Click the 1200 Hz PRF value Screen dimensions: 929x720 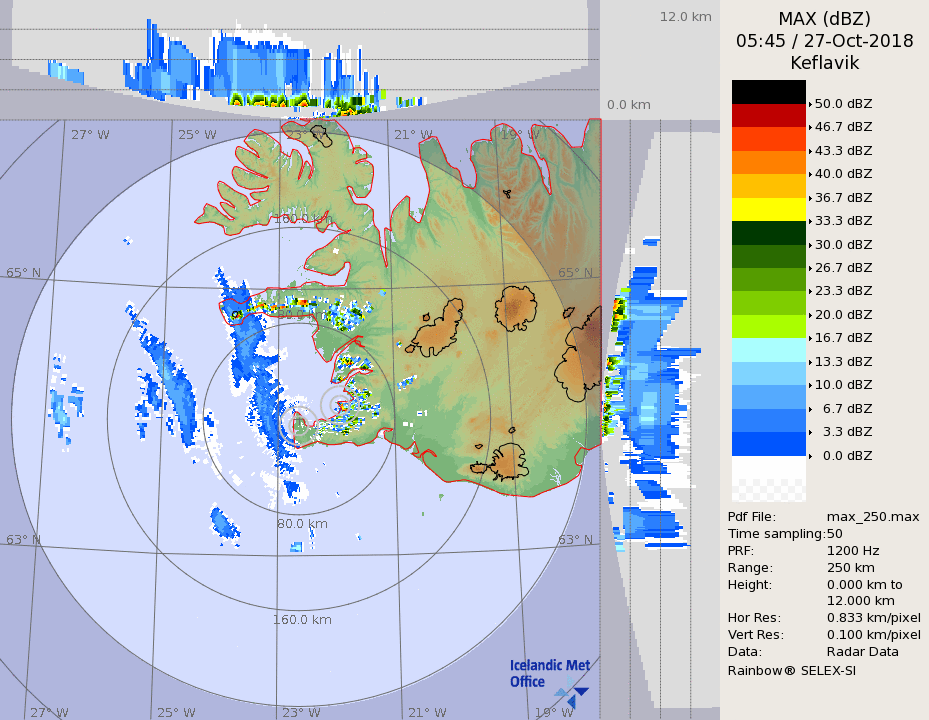pos(853,550)
